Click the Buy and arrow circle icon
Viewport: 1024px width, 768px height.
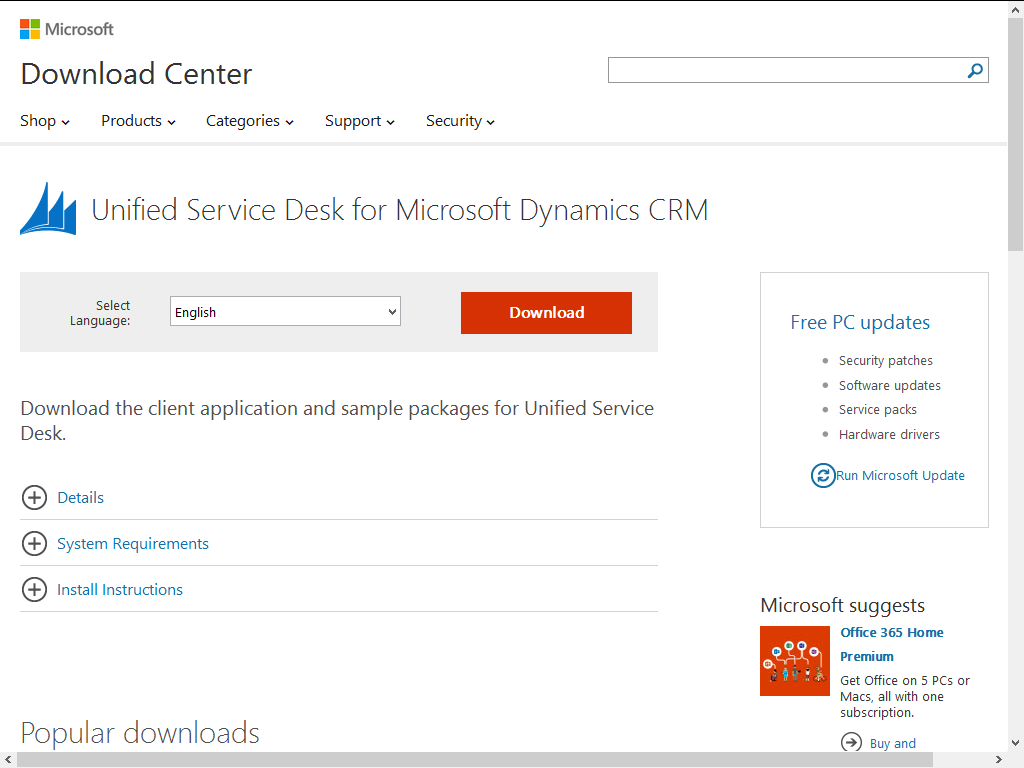[851, 742]
